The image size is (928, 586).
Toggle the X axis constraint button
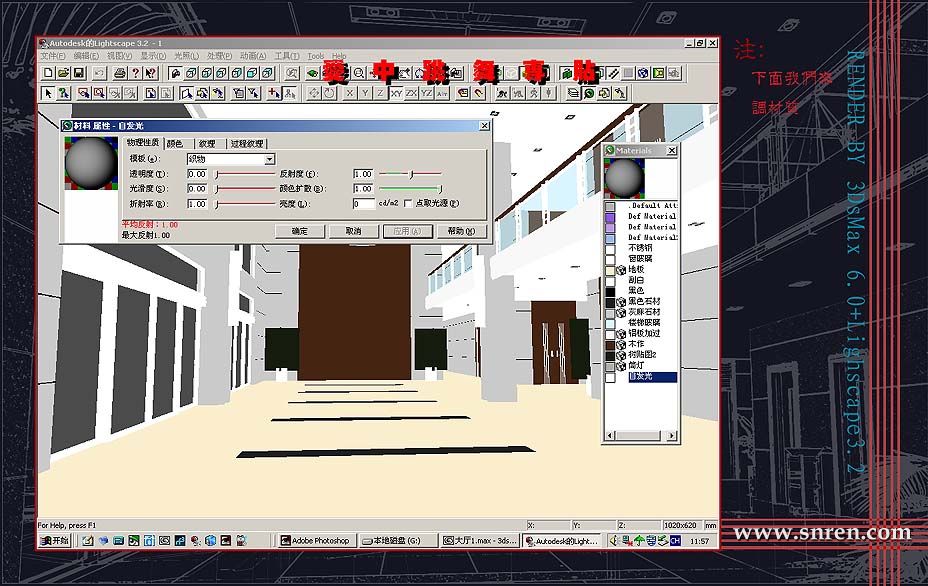click(350, 93)
